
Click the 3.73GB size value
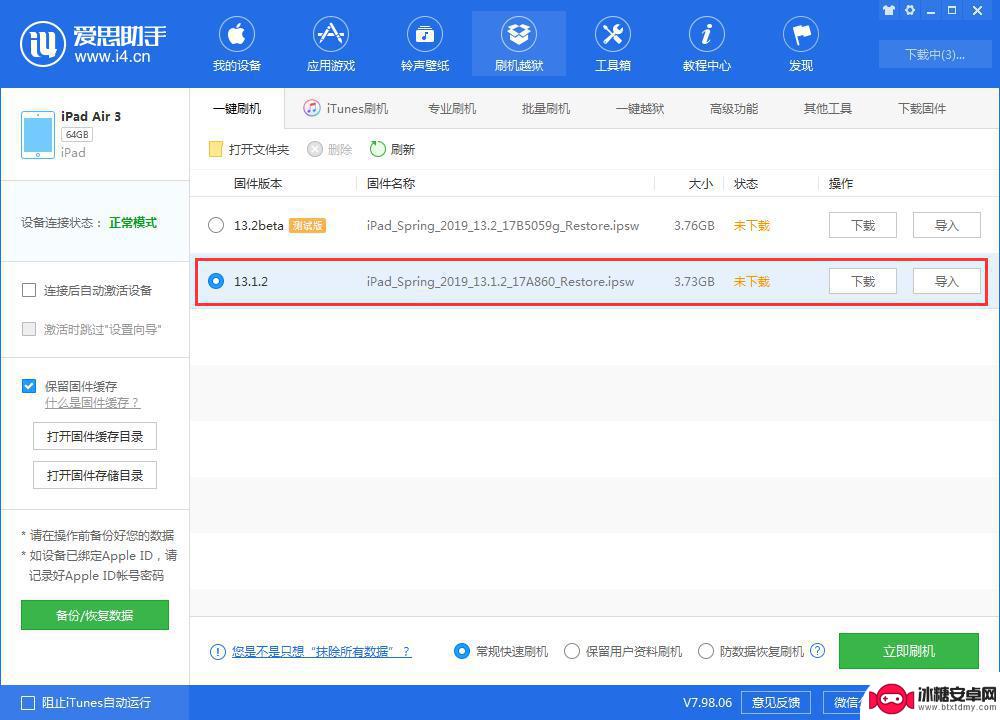coord(694,282)
